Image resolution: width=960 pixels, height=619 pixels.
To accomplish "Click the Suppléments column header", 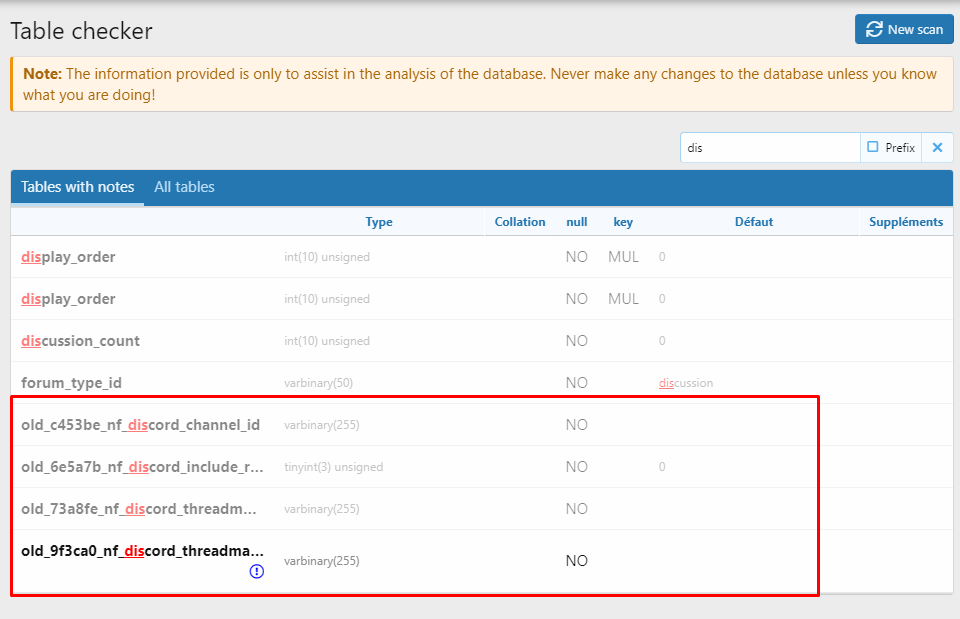I will (x=905, y=222).
